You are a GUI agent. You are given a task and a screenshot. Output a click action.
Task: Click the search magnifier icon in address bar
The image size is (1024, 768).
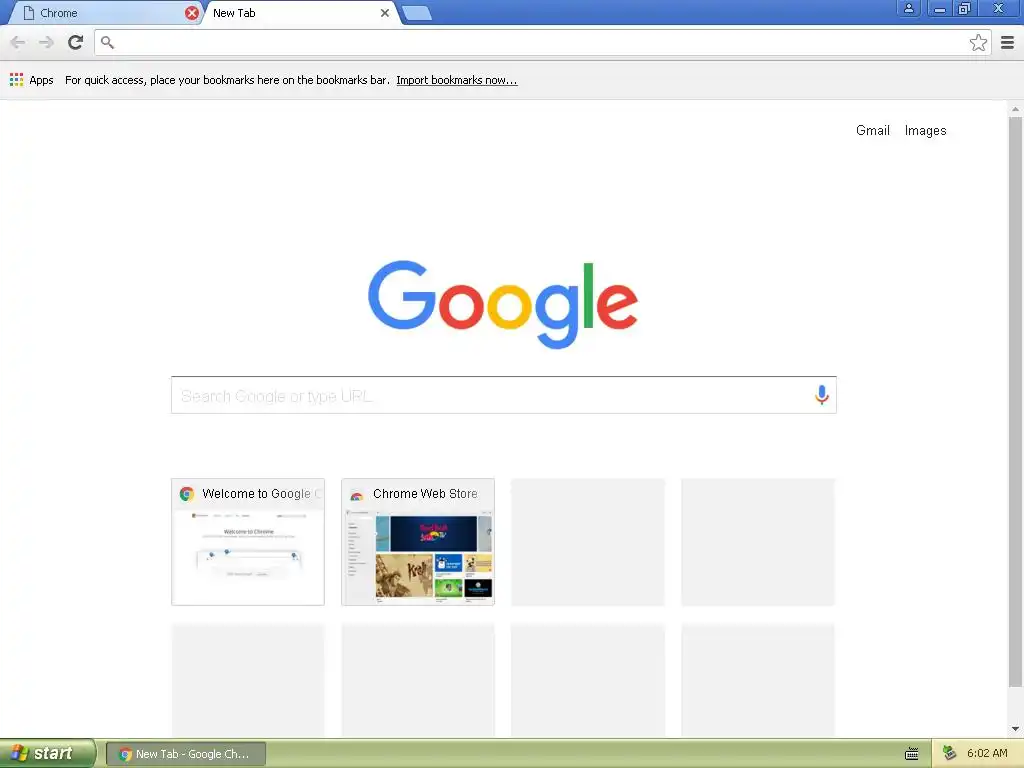pyautogui.click(x=108, y=42)
